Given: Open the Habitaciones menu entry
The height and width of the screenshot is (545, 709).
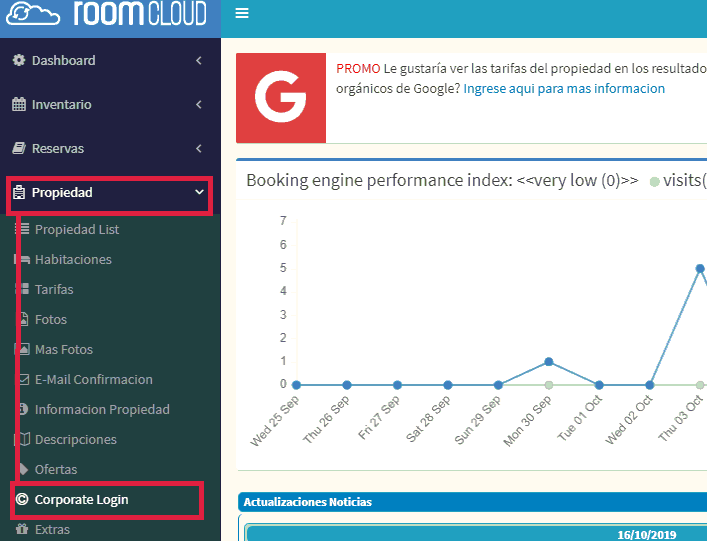Looking at the screenshot, I should click(73, 259).
